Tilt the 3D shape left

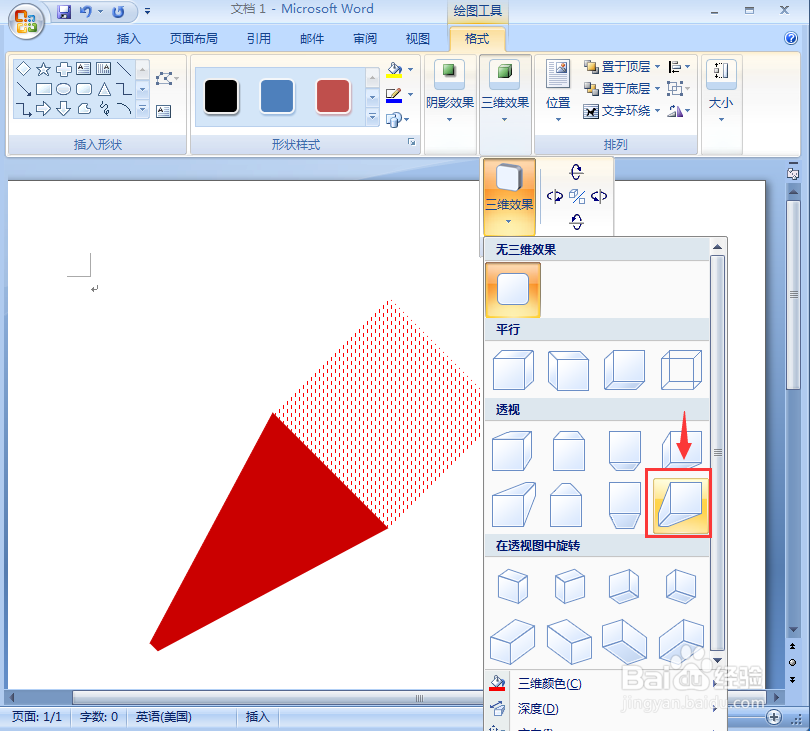(x=554, y=196)
